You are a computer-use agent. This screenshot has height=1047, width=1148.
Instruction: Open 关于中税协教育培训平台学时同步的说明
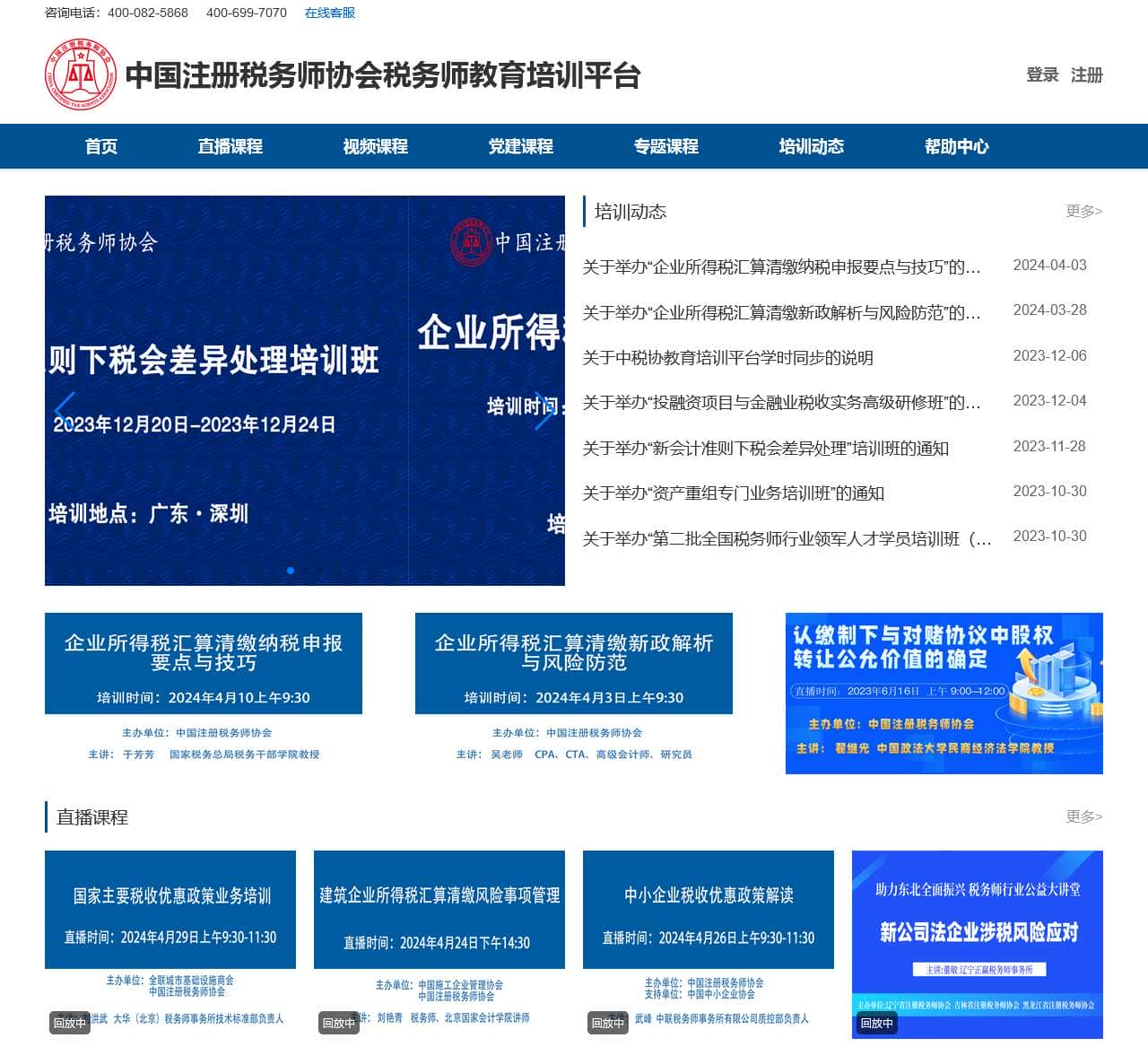point(728,358)
